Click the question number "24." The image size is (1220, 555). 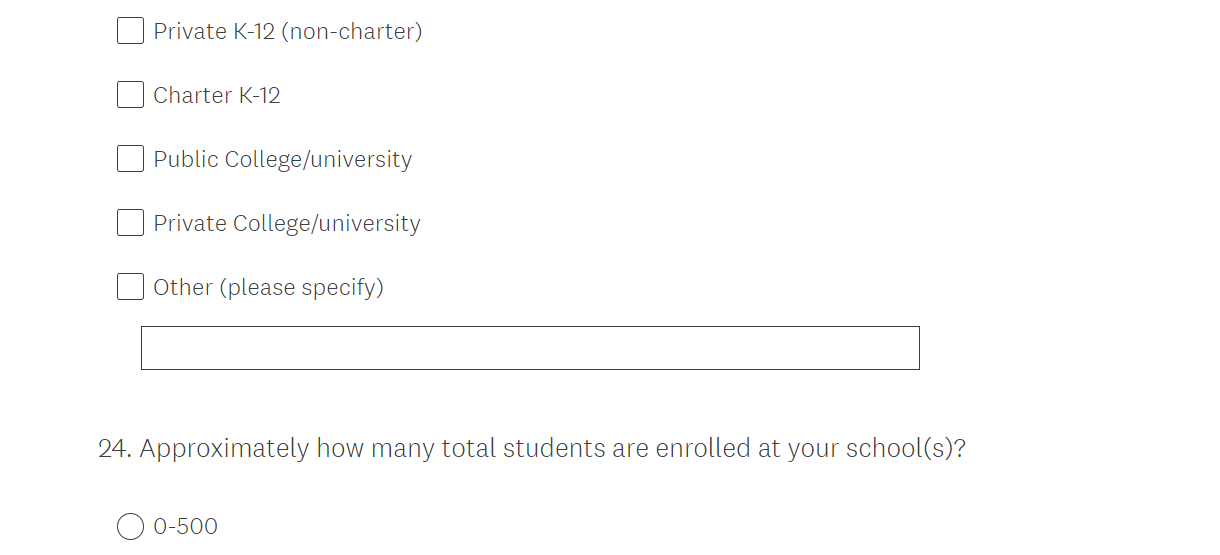[115, 449]
